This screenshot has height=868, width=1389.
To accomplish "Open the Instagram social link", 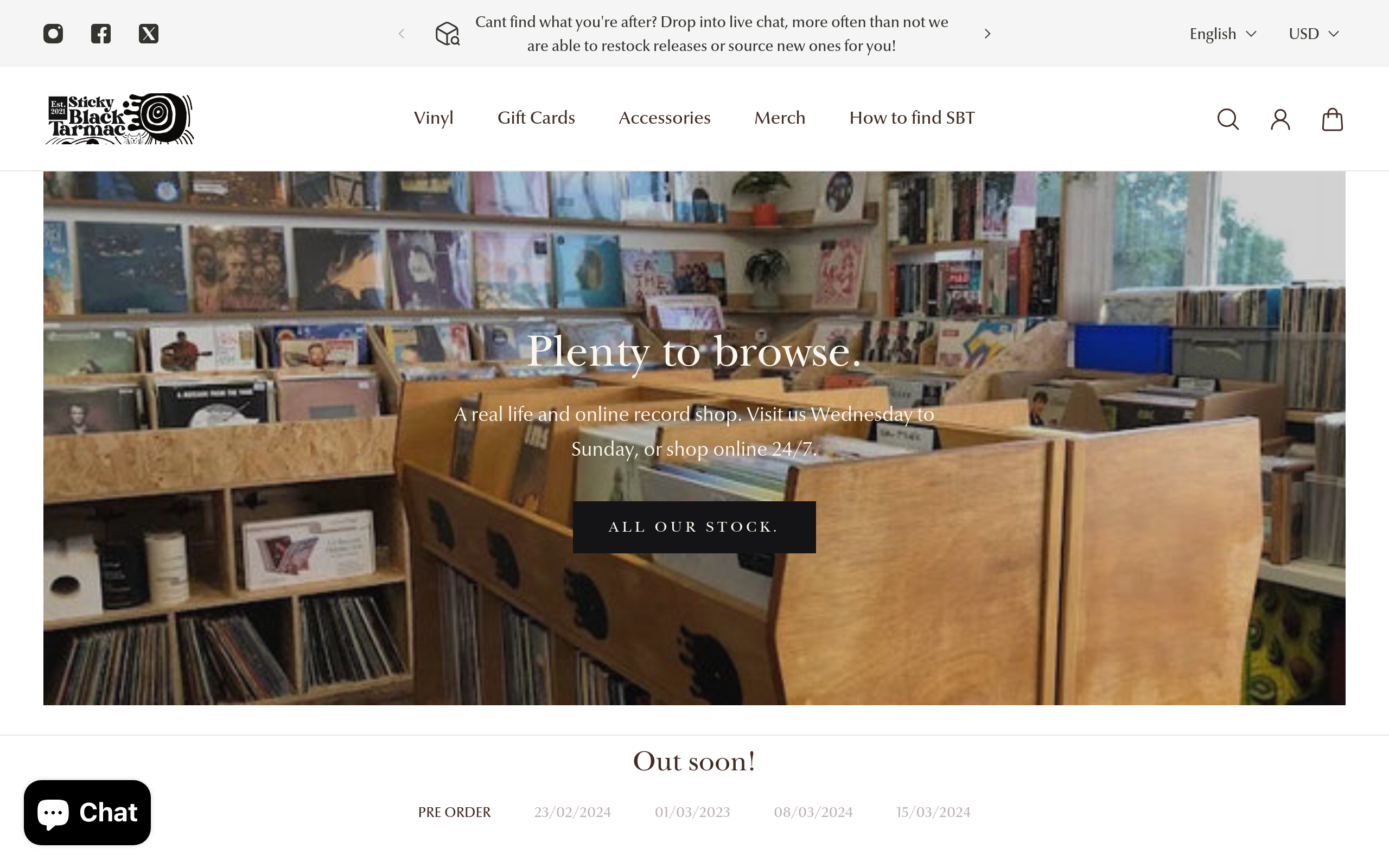I will point(53,34).
